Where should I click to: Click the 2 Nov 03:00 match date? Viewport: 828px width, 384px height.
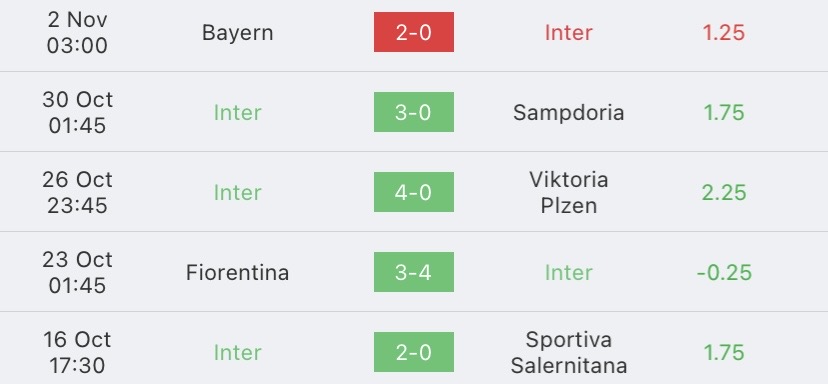pyautogui.click(x=77, y=32)
